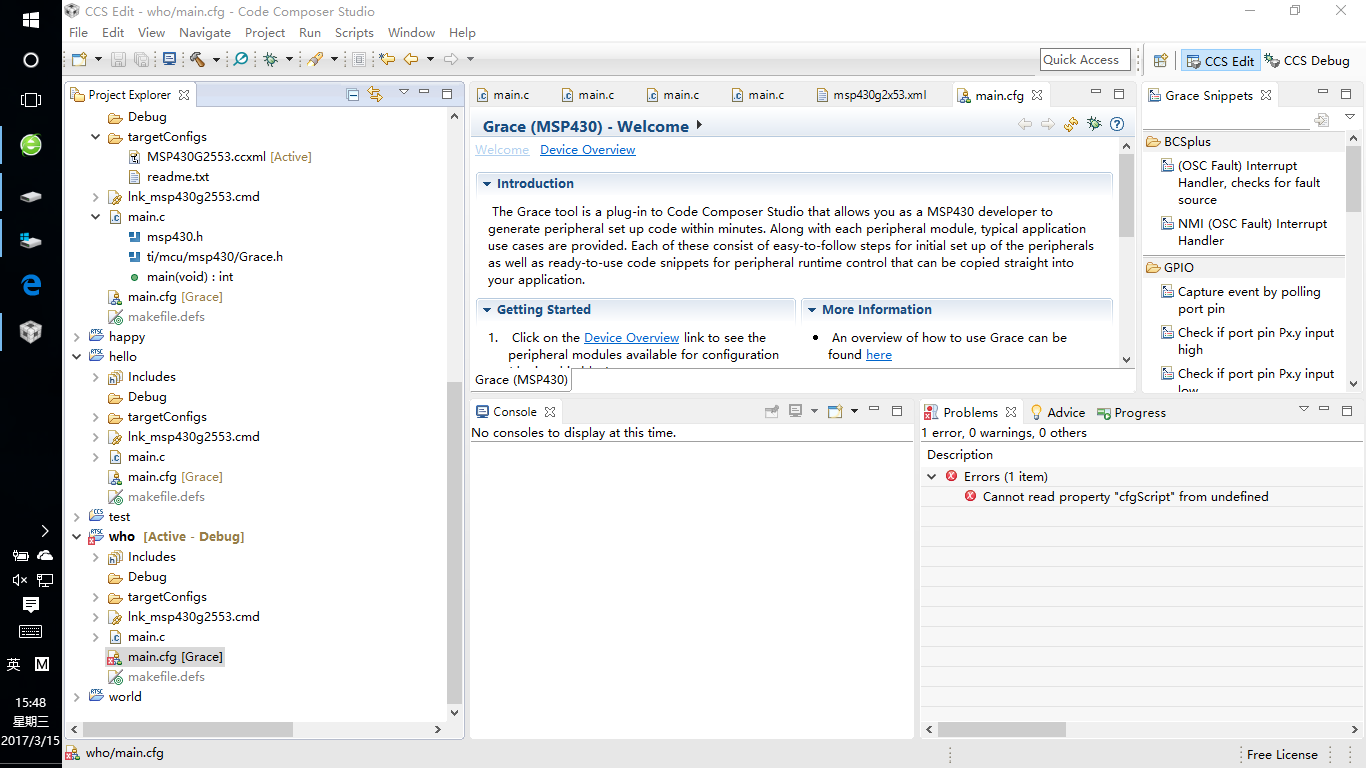
Task: Select main(void) : int outline item
Action: click(x=181, y=277)
